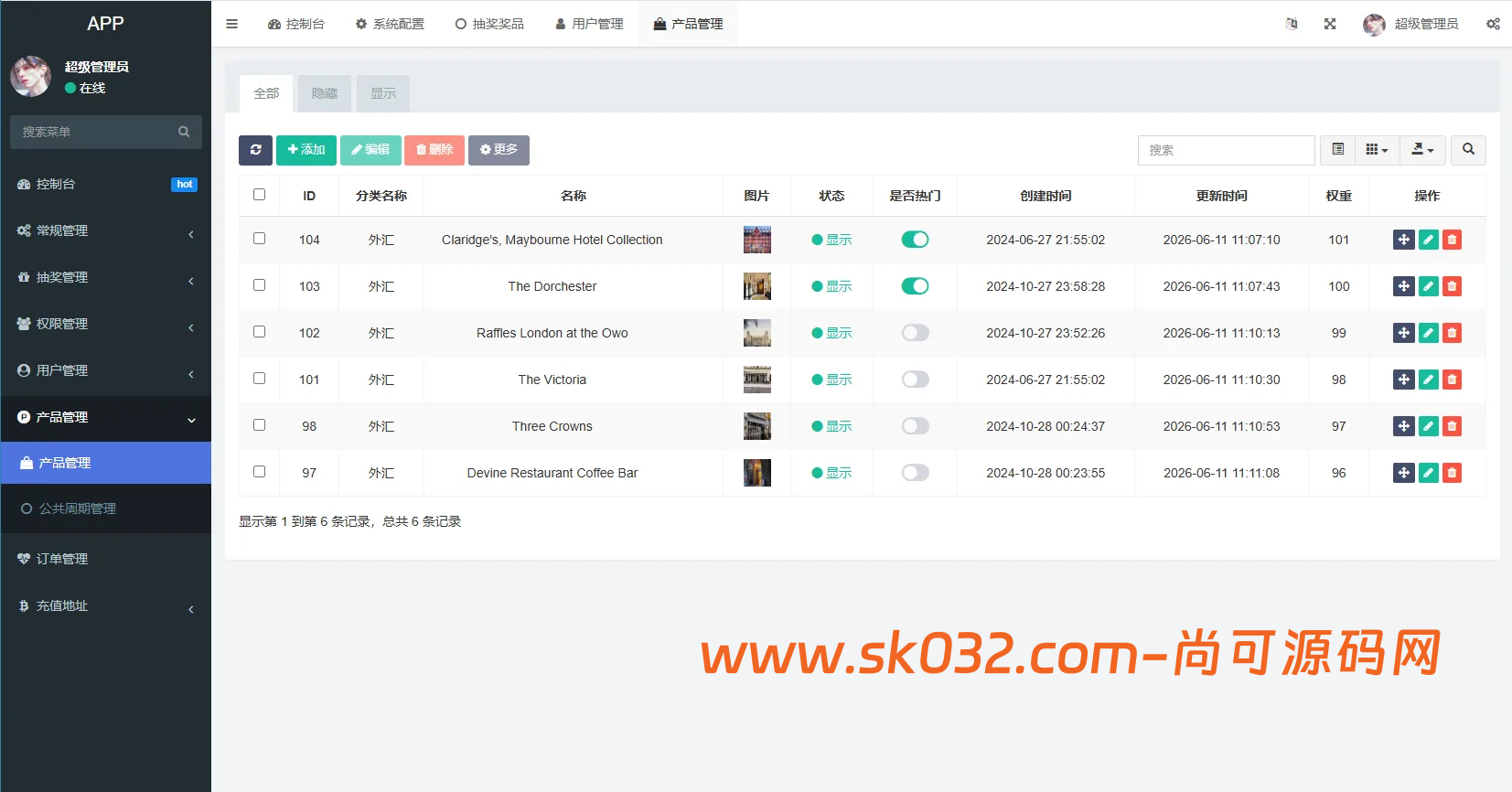Screen dimensions: 1512x792
Task: Click drag-sort icon for The Dorchester row
Action: tap(1404, 286)
